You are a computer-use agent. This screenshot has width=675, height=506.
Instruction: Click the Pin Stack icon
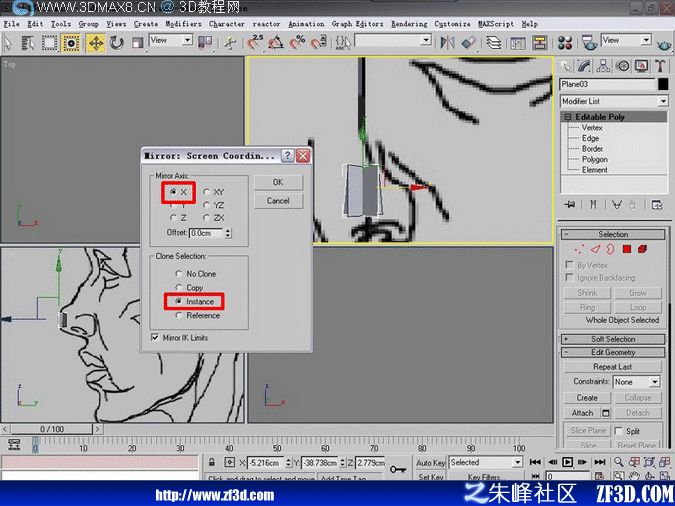570,205
